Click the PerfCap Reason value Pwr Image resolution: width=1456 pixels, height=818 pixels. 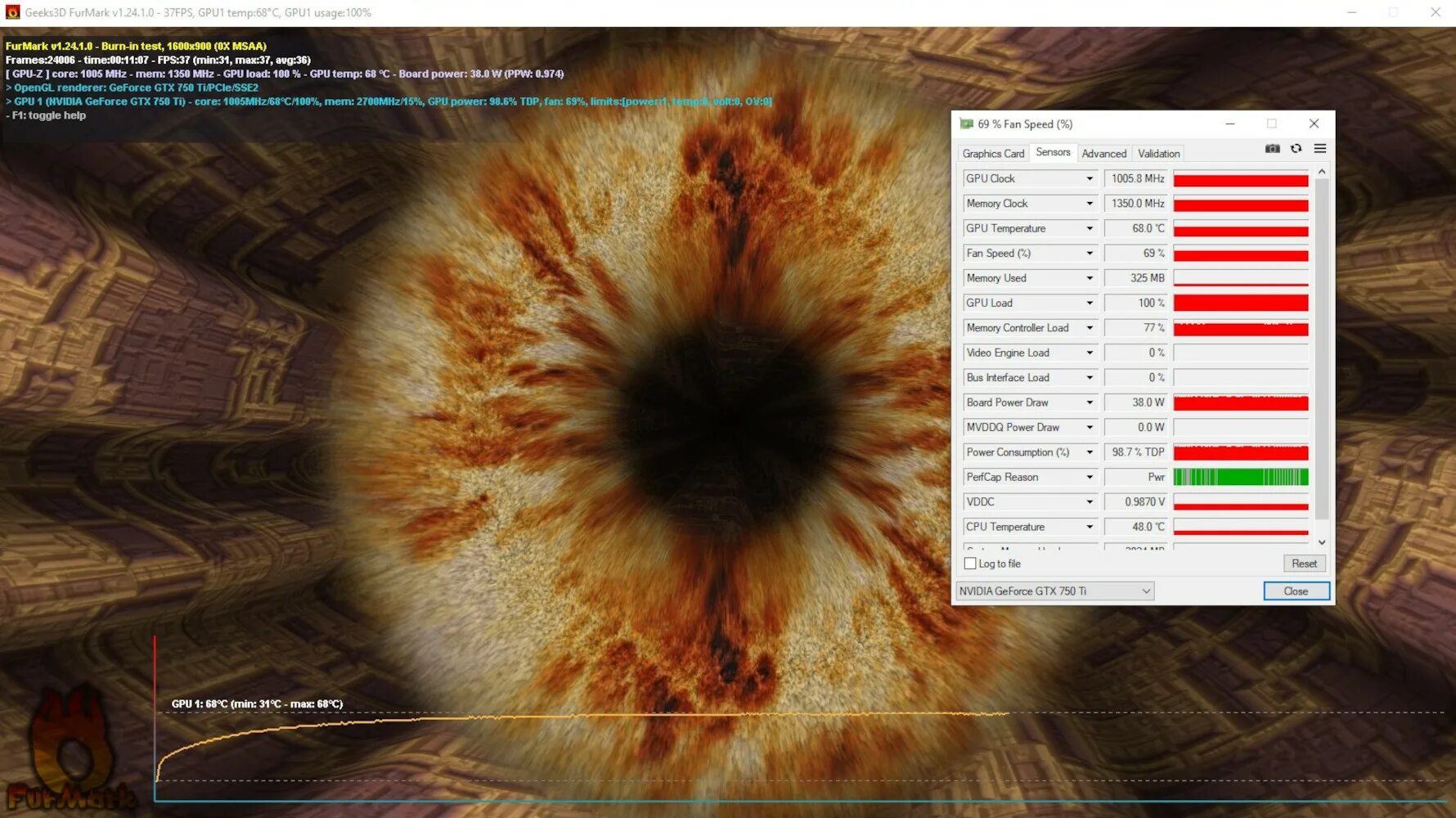[1138, 477]
